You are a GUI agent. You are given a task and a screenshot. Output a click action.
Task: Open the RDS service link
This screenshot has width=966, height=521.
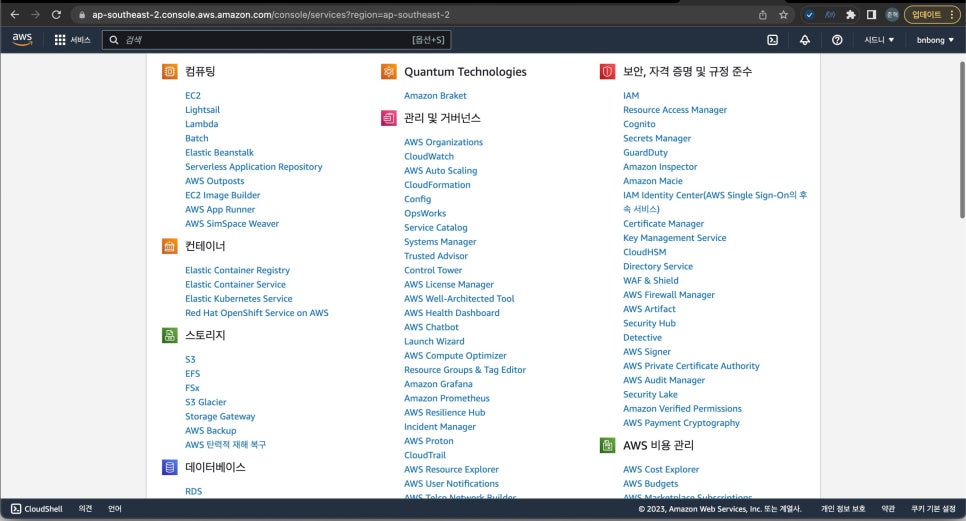click(193, 491)
